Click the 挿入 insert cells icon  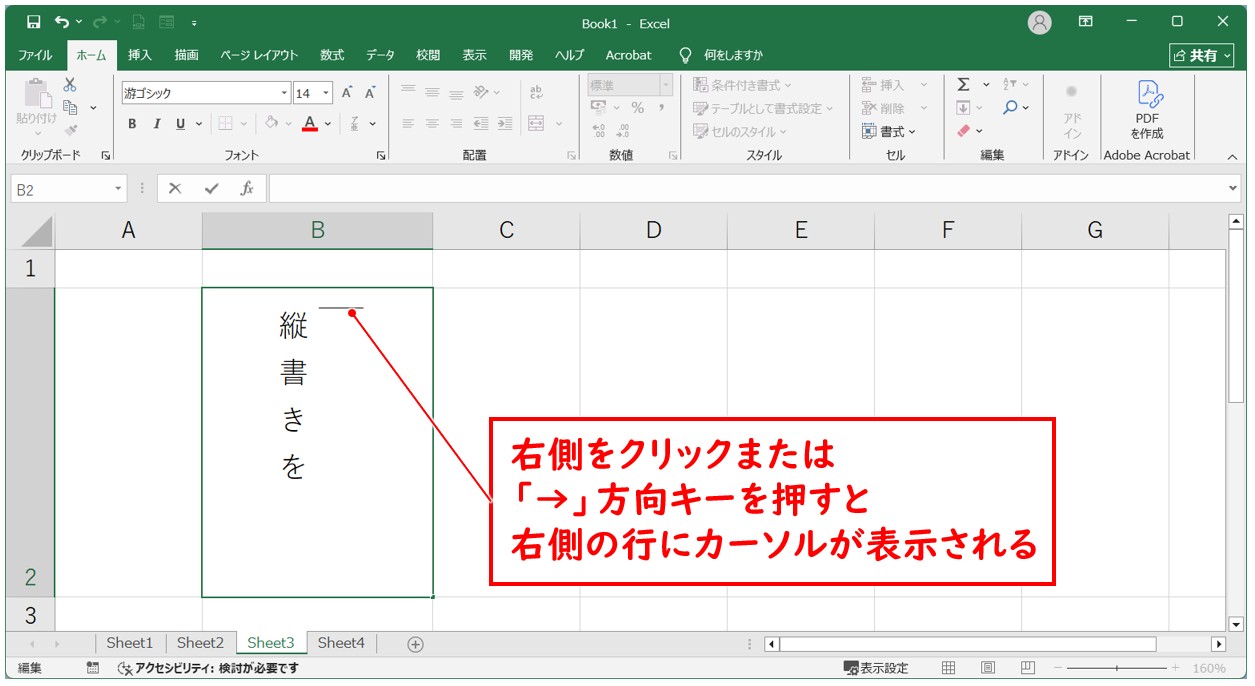click(882, 85)
